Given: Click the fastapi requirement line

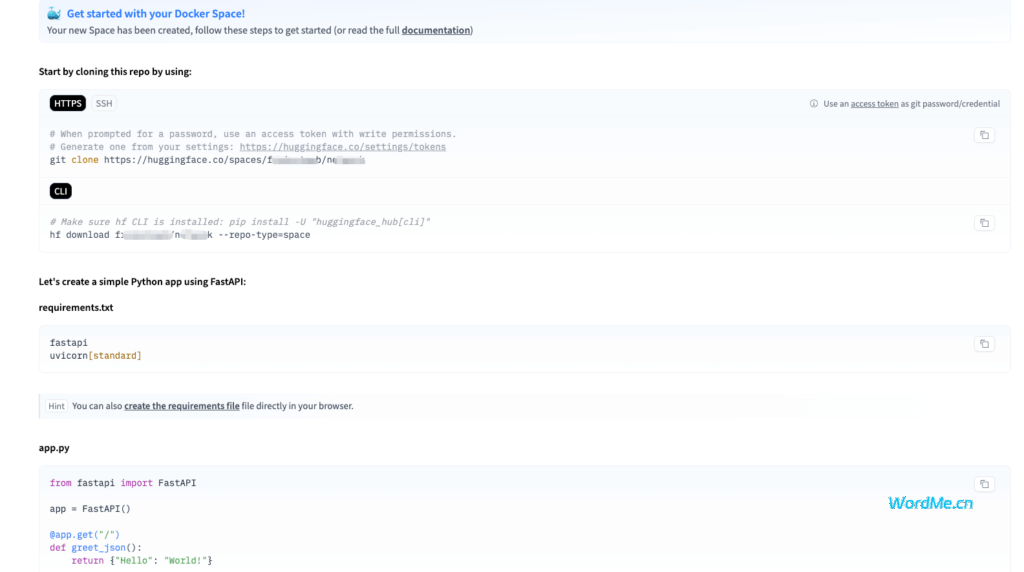Looking at the screenshot, I should [69, 343].
